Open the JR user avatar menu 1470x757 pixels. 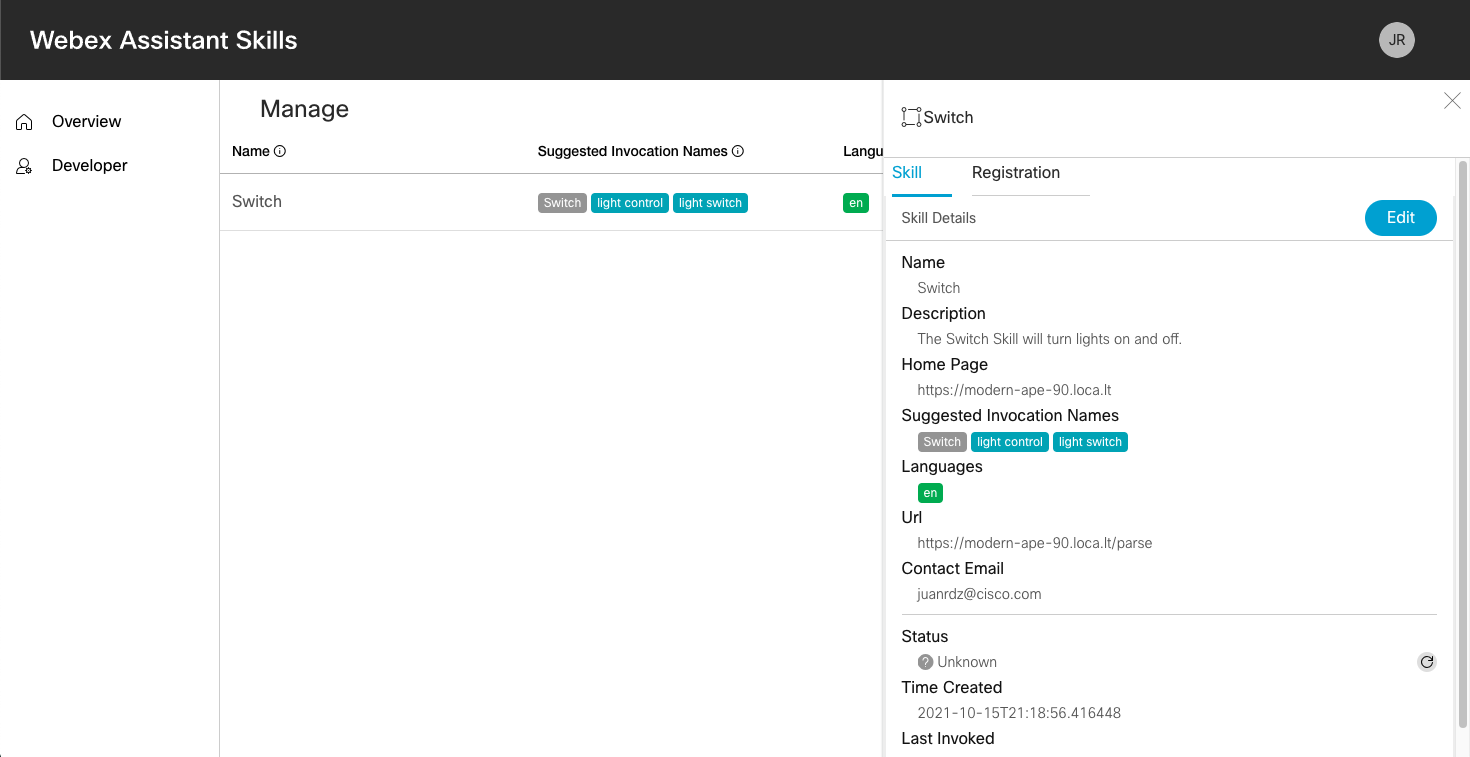coord(1396,40)
